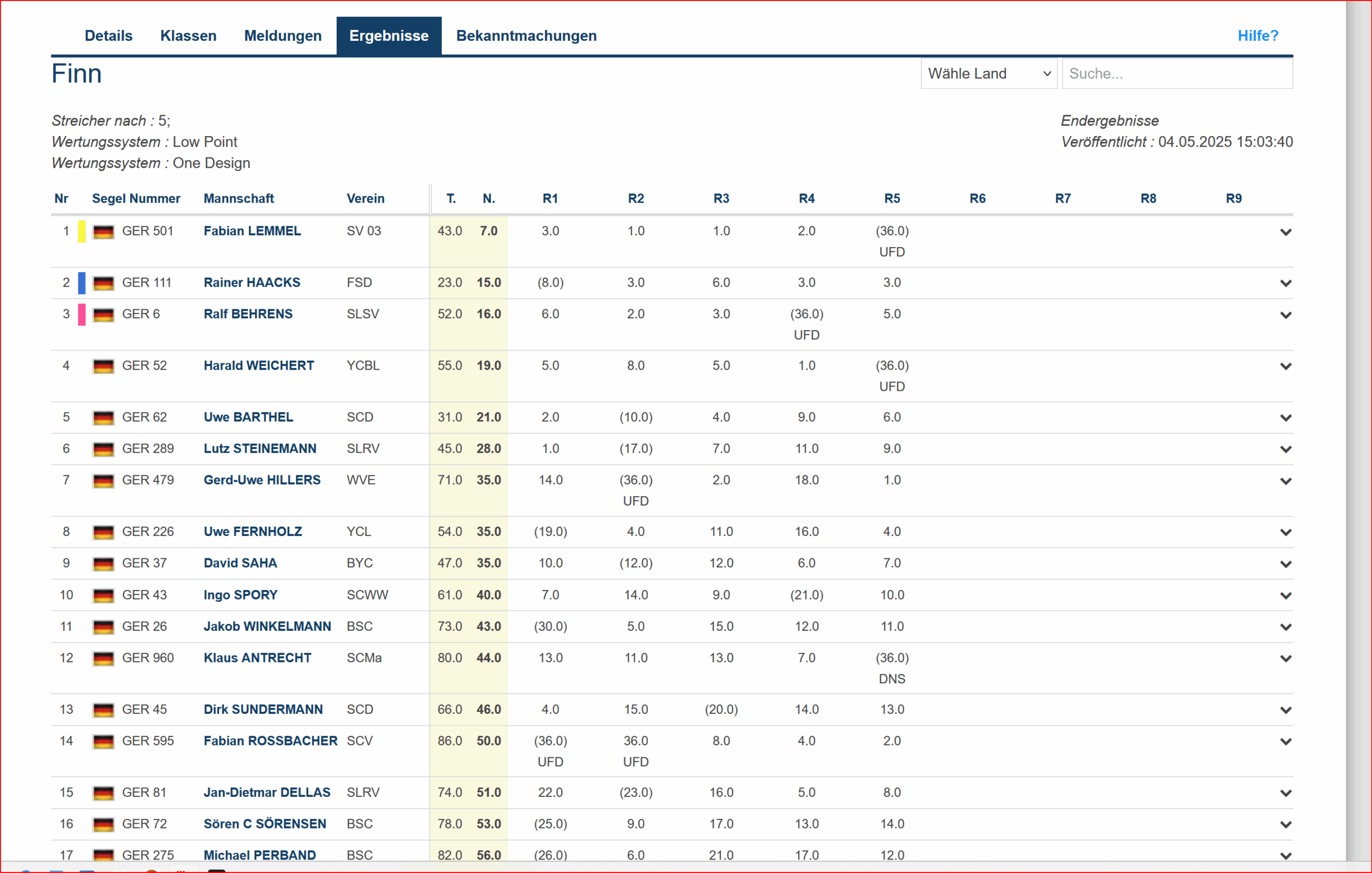Click the German flag for GER 52

point(103,367)
